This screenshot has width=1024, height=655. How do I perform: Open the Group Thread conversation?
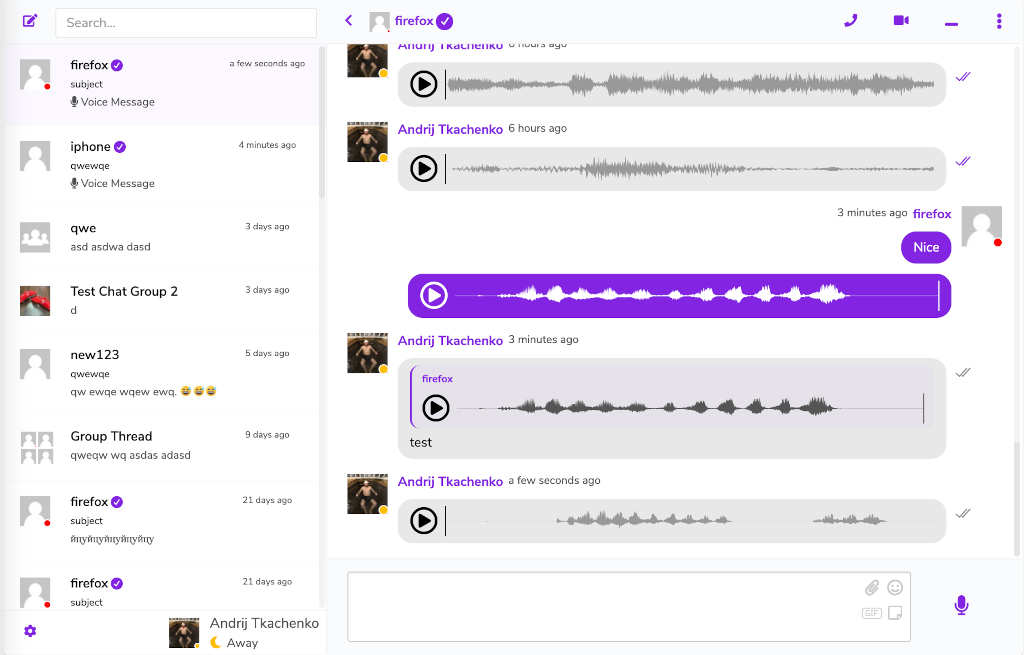pyautogui.click(x=161, y=445)
